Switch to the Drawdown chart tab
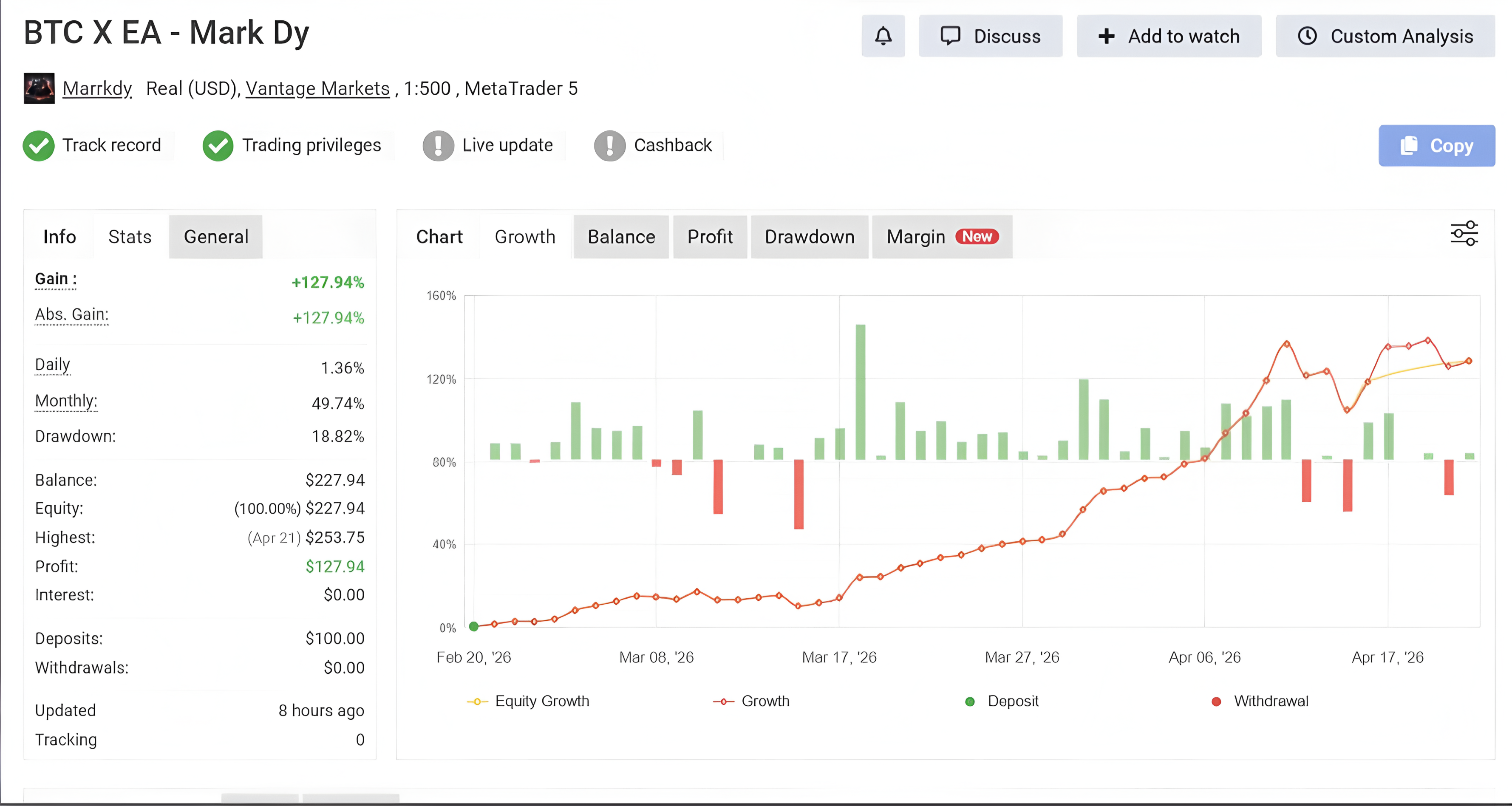 click(x=810, y=237)
